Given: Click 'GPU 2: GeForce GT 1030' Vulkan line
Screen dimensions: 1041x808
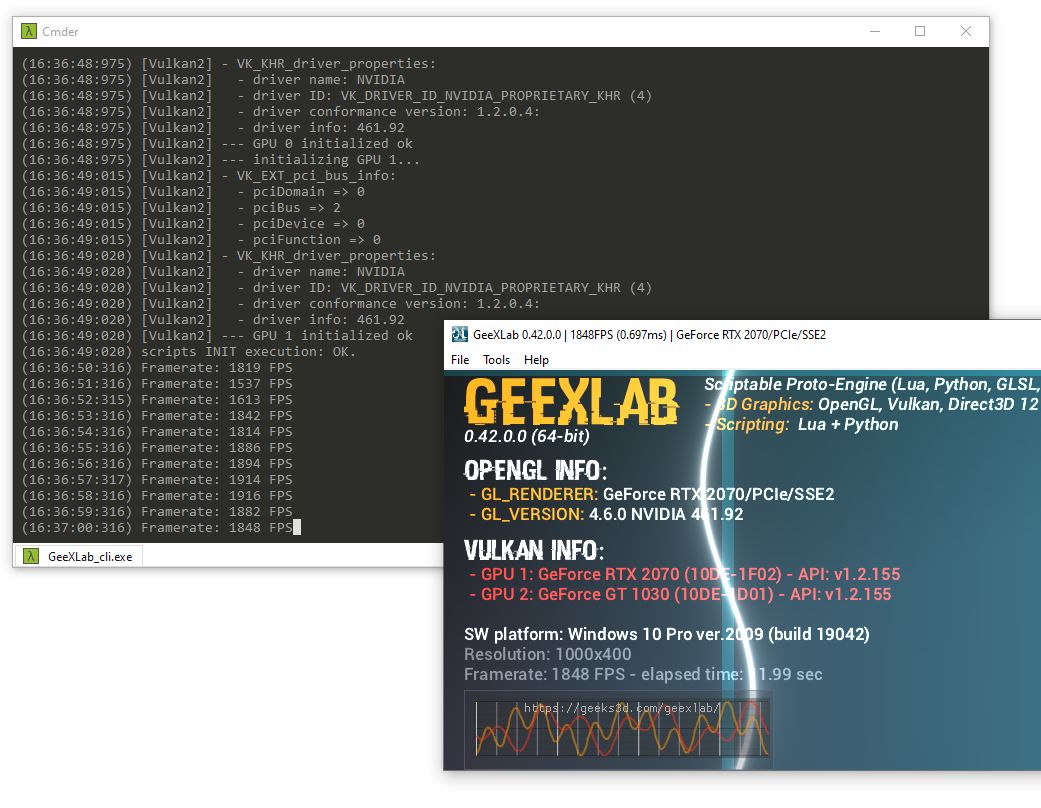Looking at the screenshot, I should pos(680,594).
